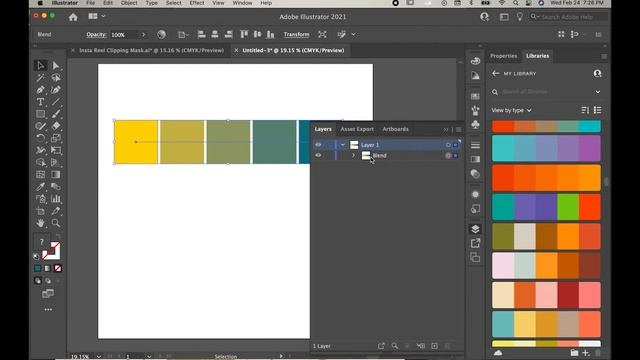Screen dimensions: 640x360
Task: Switch to Properties tab
Action: pyautogui.click(x=503, y=56)
